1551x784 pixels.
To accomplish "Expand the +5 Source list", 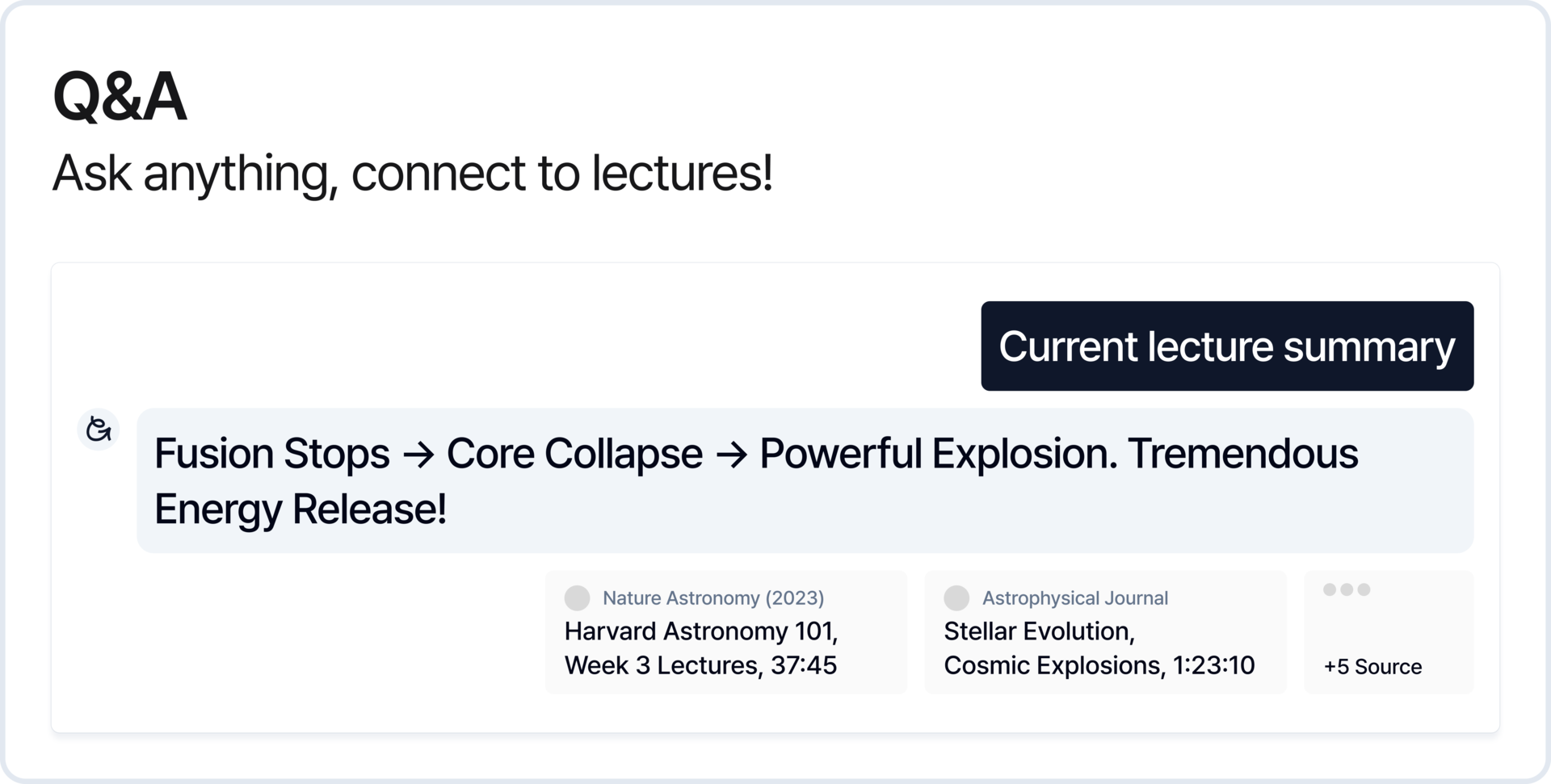I will click(1372, 667).
